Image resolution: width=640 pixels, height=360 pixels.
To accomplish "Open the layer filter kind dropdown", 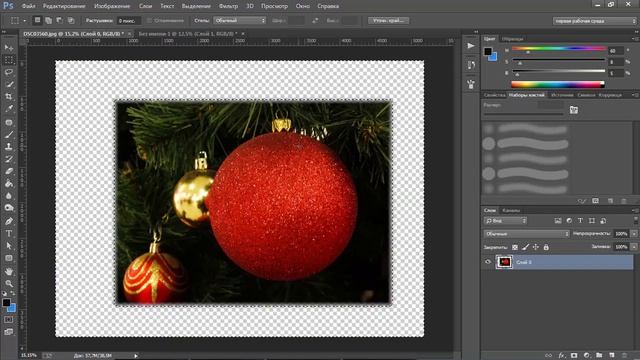I will [505, 221].
